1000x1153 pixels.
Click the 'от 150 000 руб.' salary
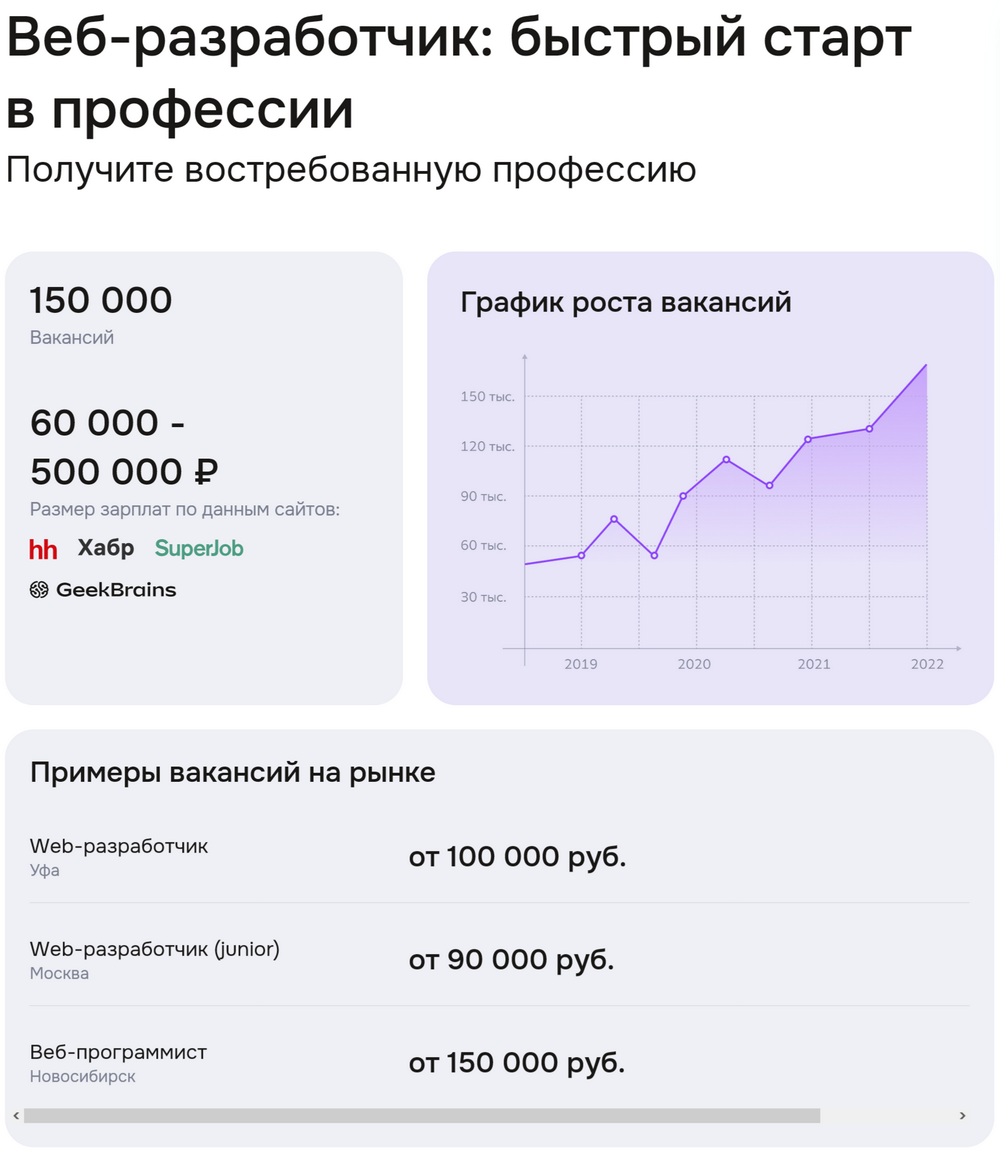coord(516,1064)
